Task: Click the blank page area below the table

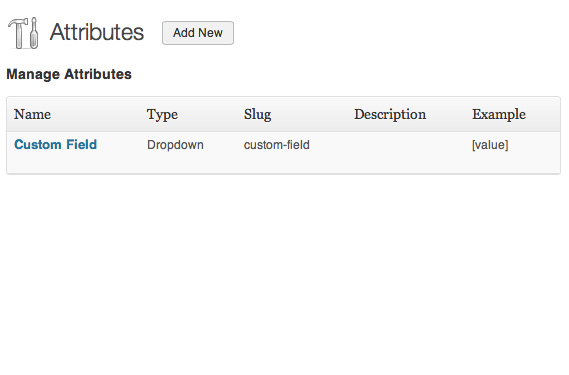Action: (x=284, y=272)
